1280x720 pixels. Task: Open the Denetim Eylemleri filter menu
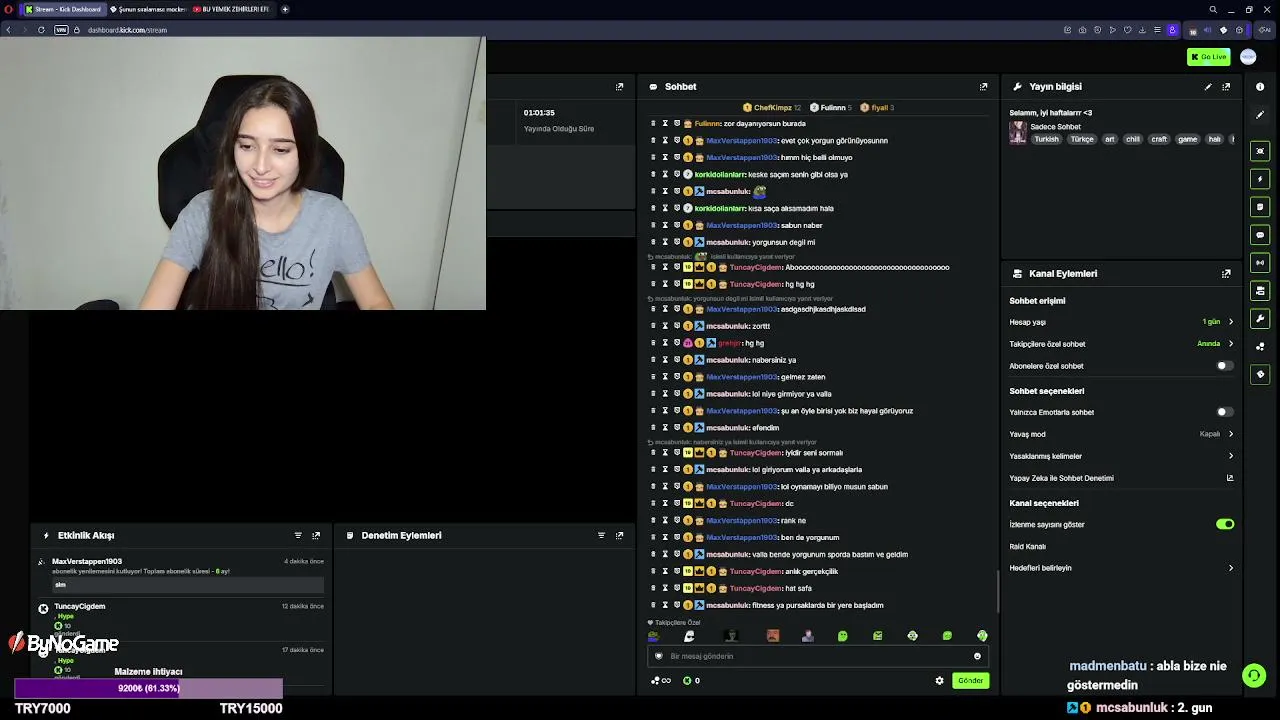[x=601, y=535]
